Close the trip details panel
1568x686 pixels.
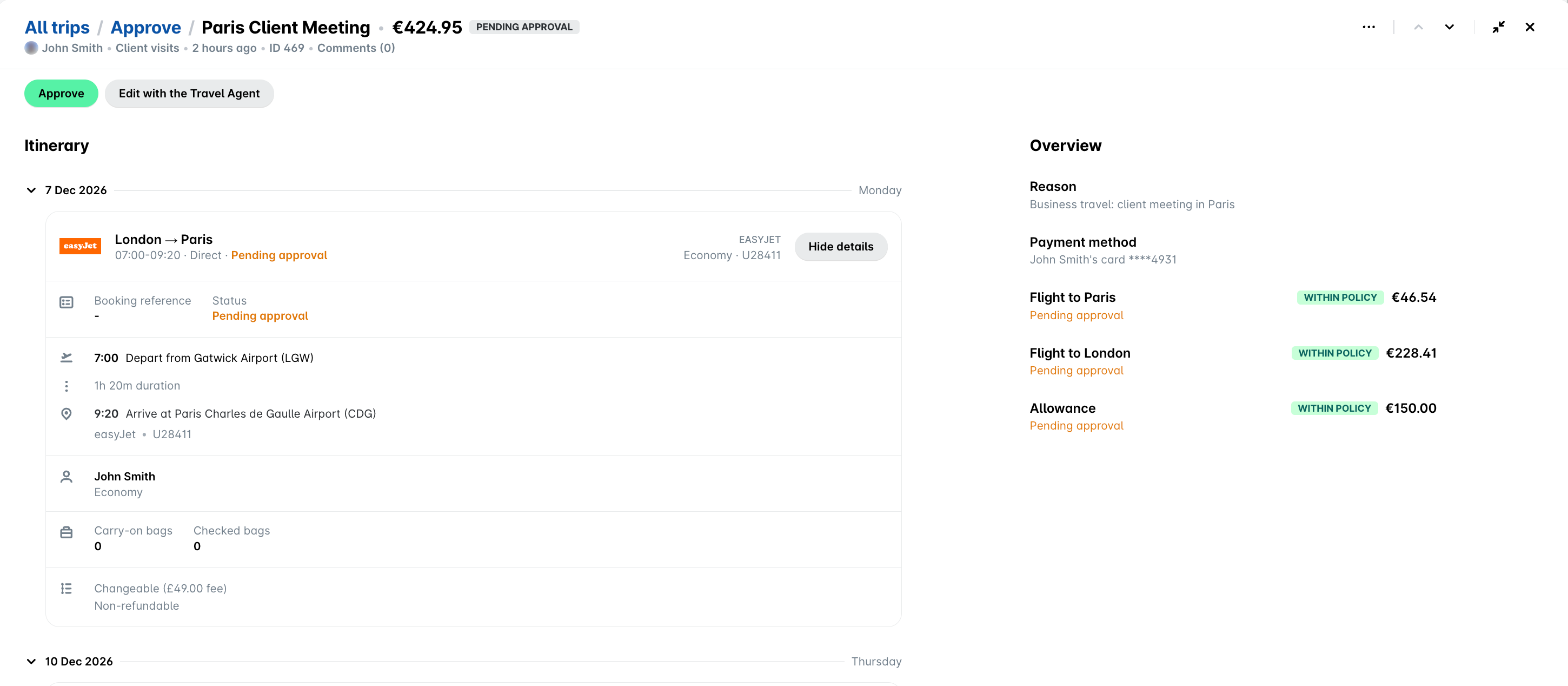pyautogui.click(x=1530, y=27)
